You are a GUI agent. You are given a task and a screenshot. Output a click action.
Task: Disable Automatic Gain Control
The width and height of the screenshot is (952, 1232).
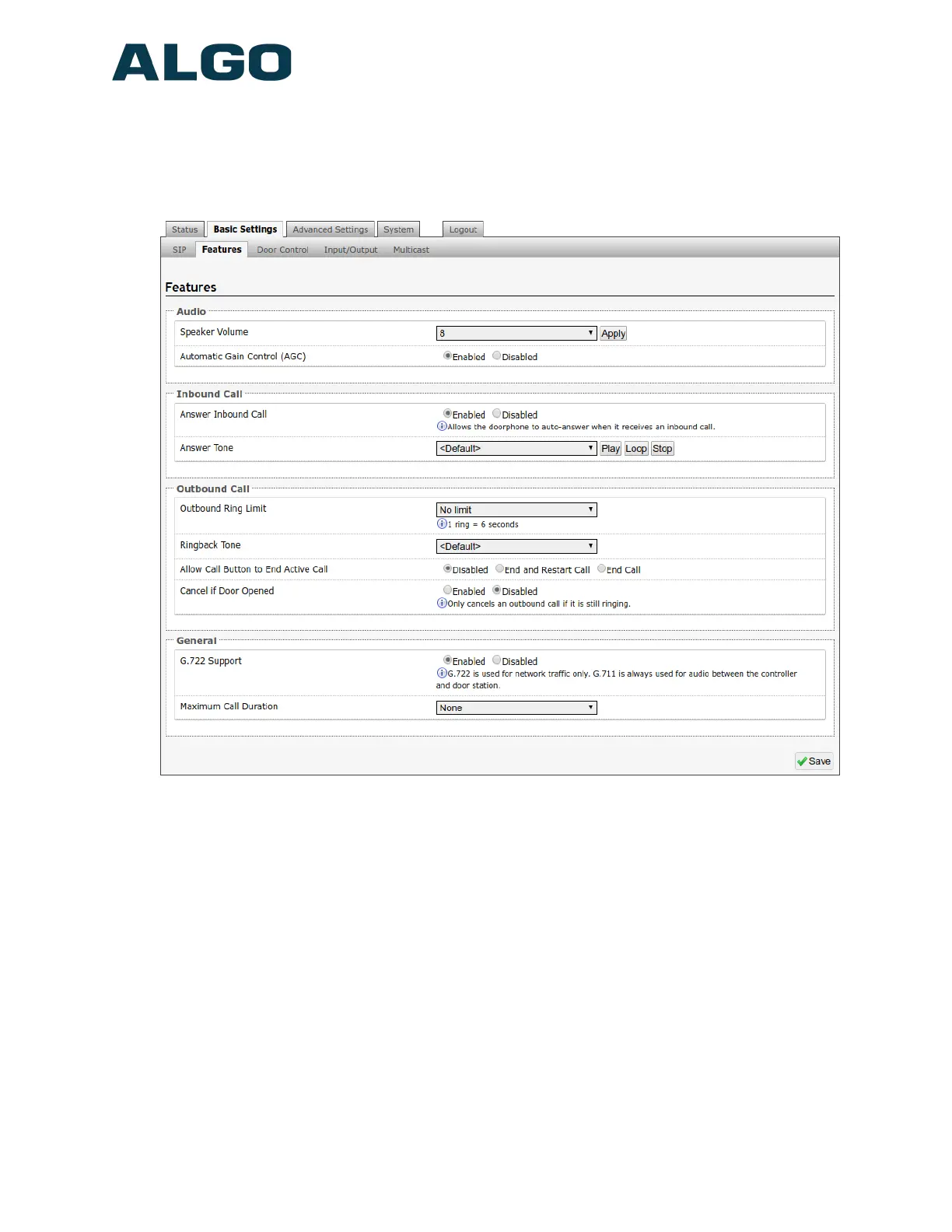pyautogui.click(x=496, y=356)
